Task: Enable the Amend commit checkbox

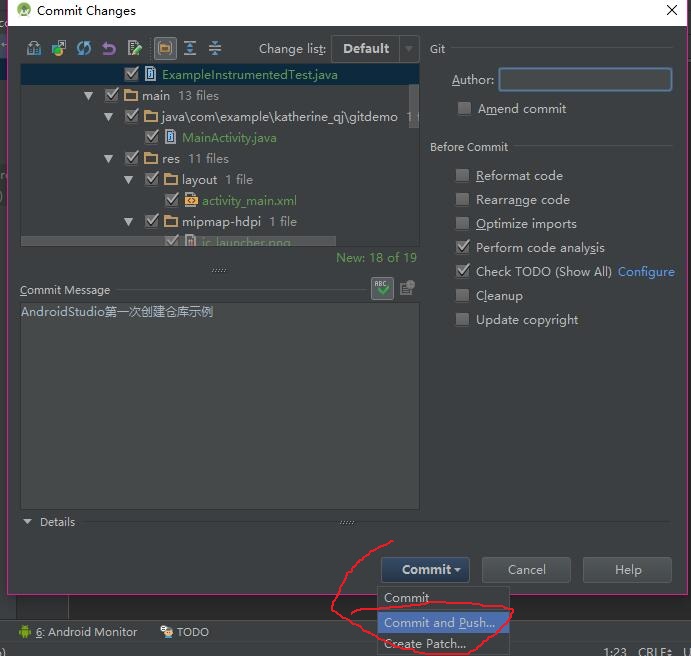Action: (464, 108)
